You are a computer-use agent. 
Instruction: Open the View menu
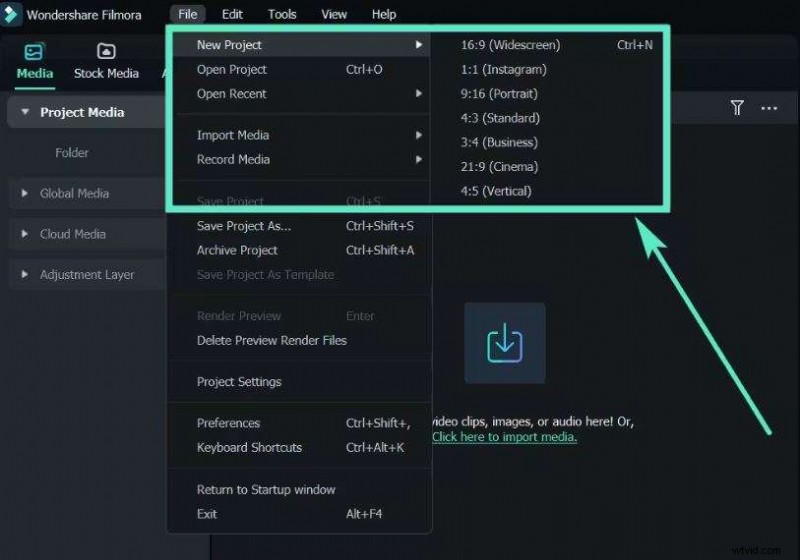(334, 14)
